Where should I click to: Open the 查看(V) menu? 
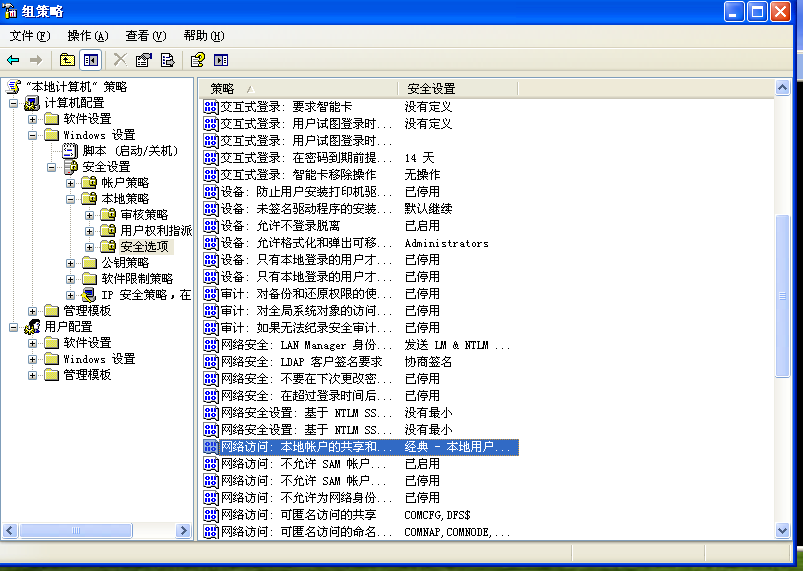coord(146,35)
